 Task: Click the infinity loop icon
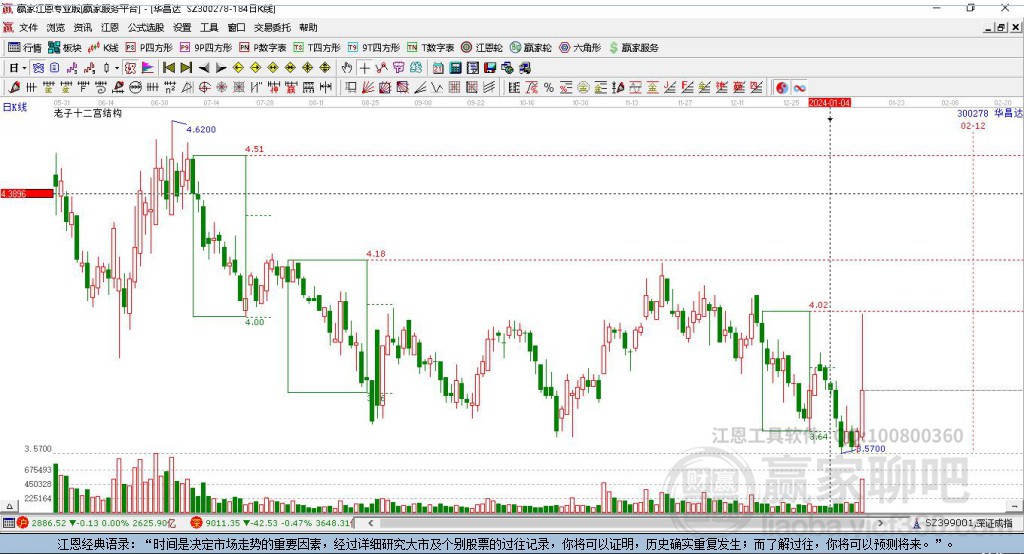[x=799, y=88]
